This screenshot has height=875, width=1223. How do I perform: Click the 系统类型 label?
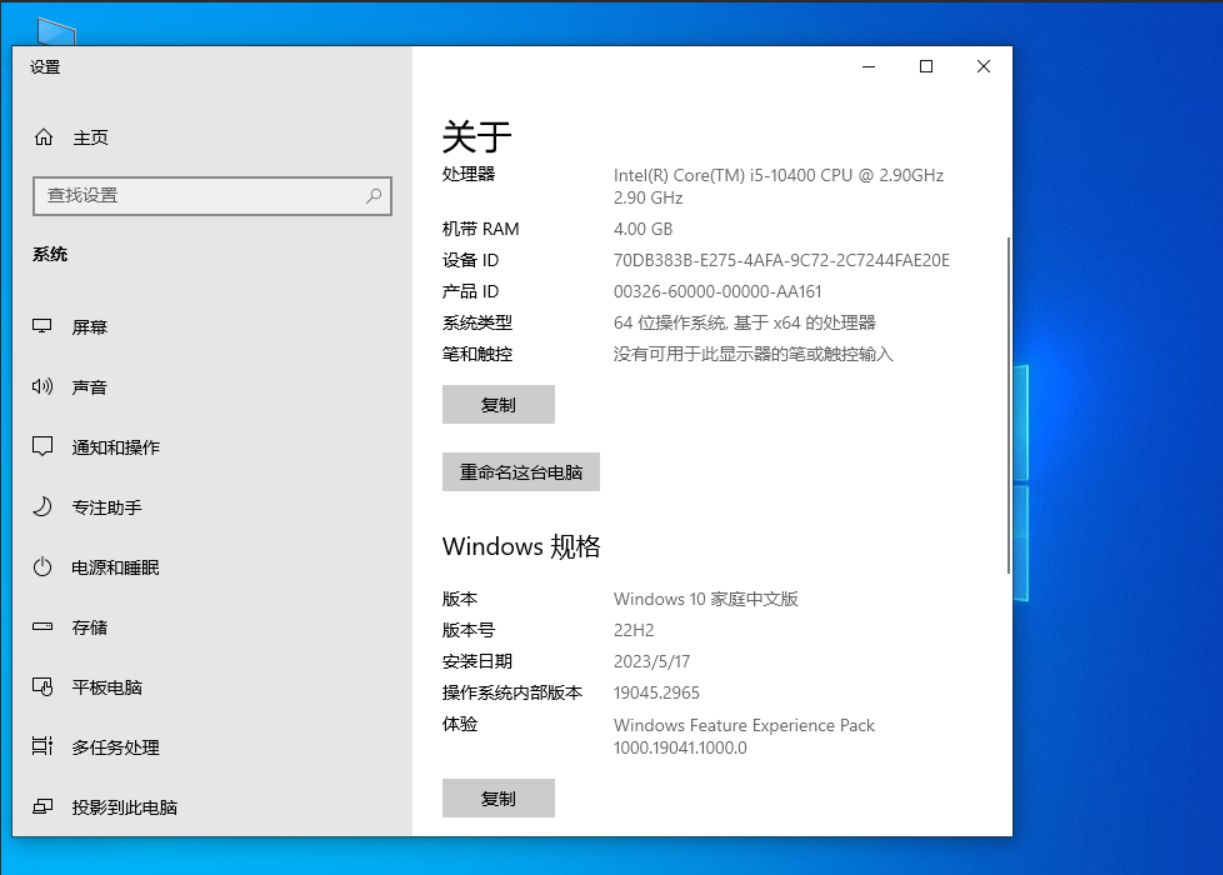point(477,323)
